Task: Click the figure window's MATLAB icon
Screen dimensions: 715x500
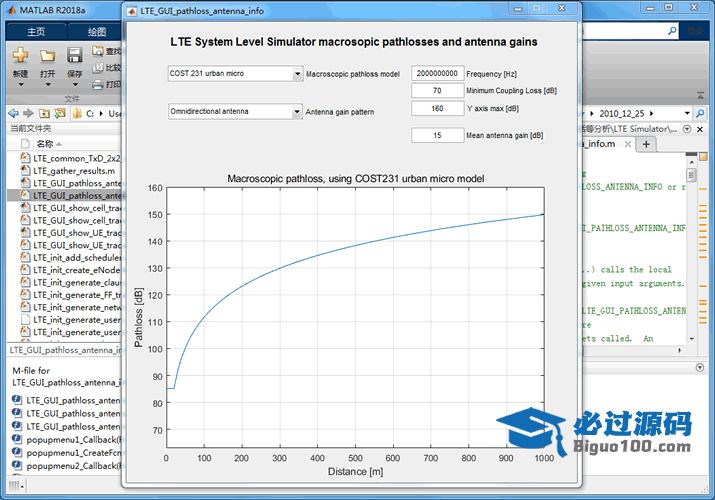Action: 132,11
